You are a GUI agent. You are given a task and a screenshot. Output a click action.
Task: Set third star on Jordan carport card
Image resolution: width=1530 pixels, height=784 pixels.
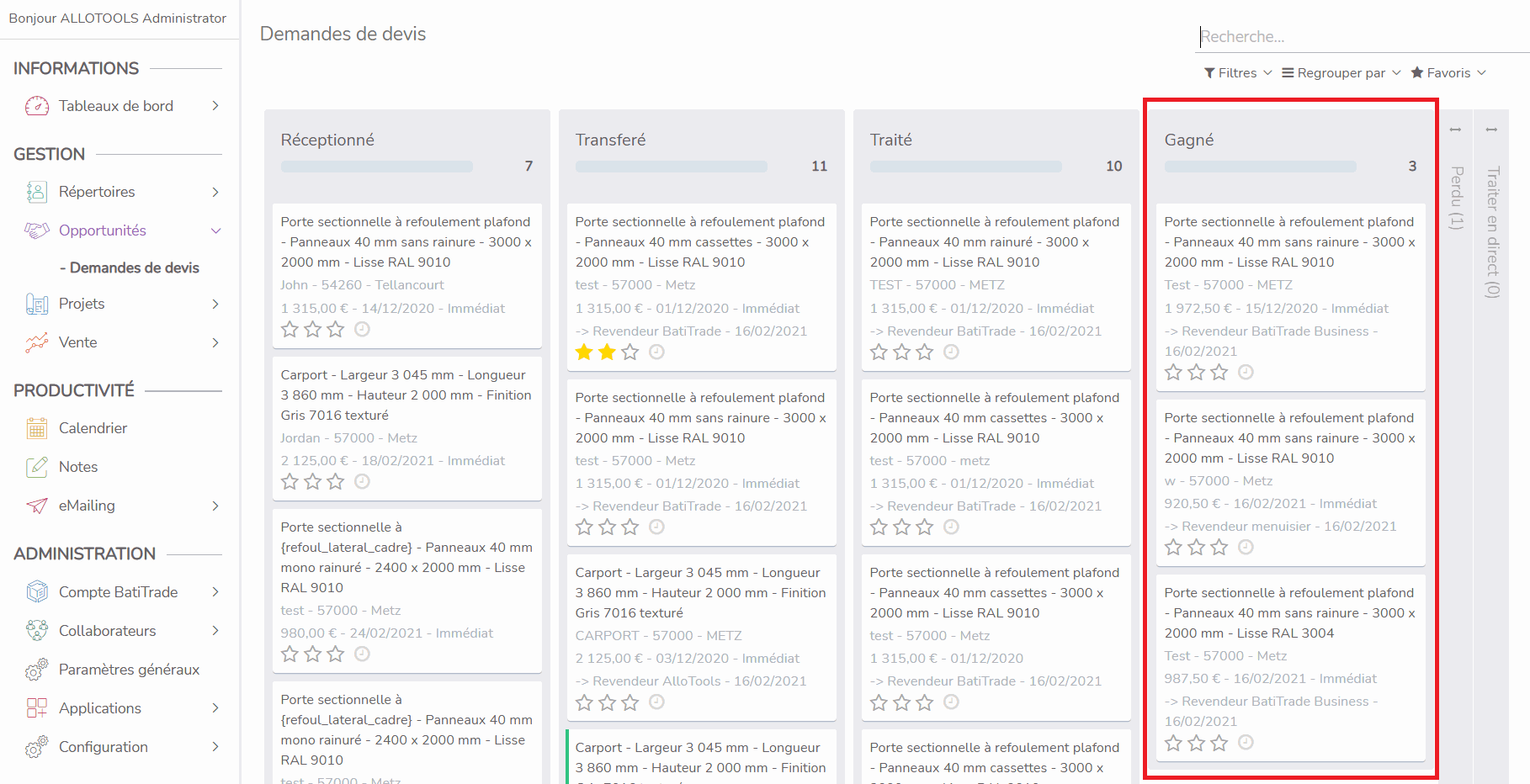pos(336,481)
